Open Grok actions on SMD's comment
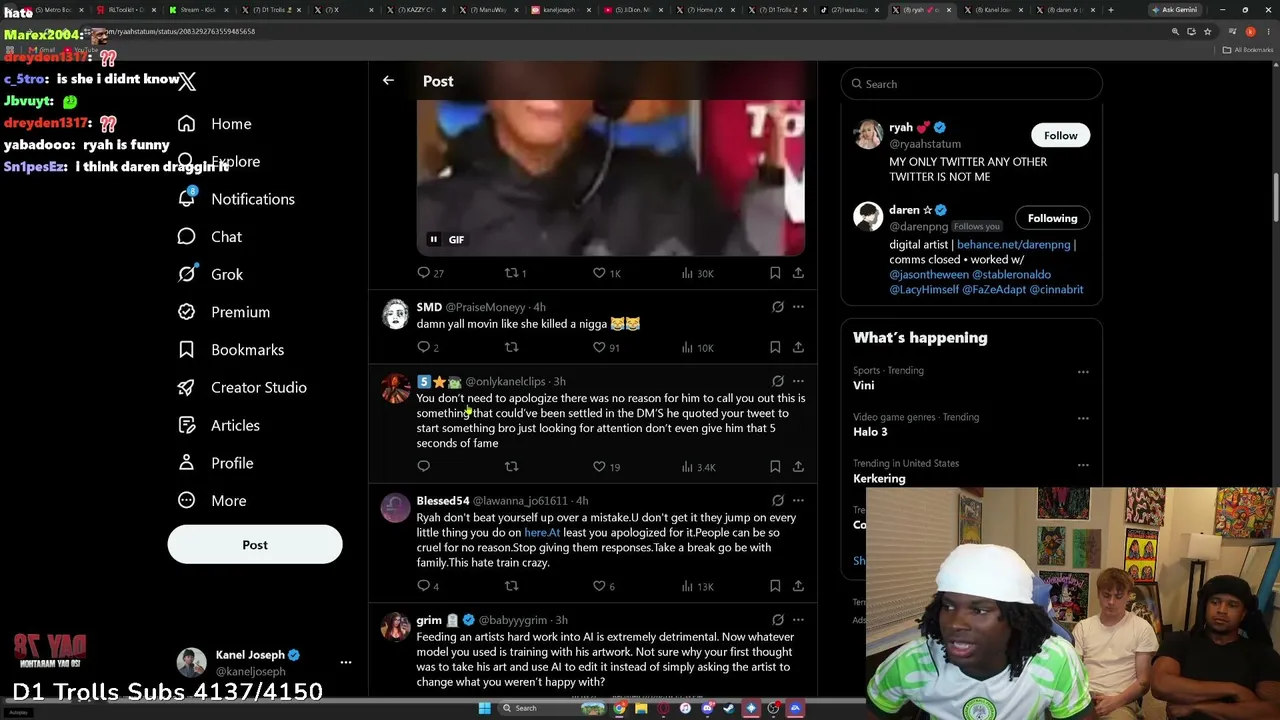Viewport: 1280px width, 720px height. point(778,307)
